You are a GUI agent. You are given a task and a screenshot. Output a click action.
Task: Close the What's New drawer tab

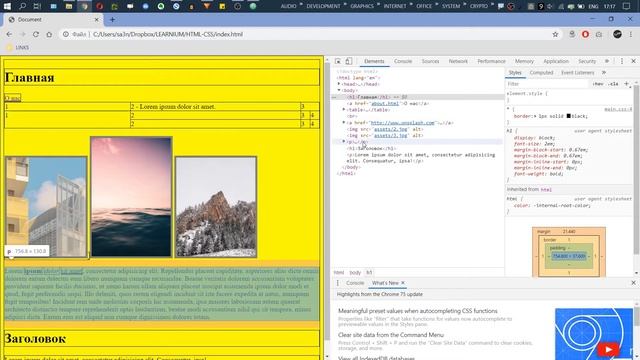(403, 283)
